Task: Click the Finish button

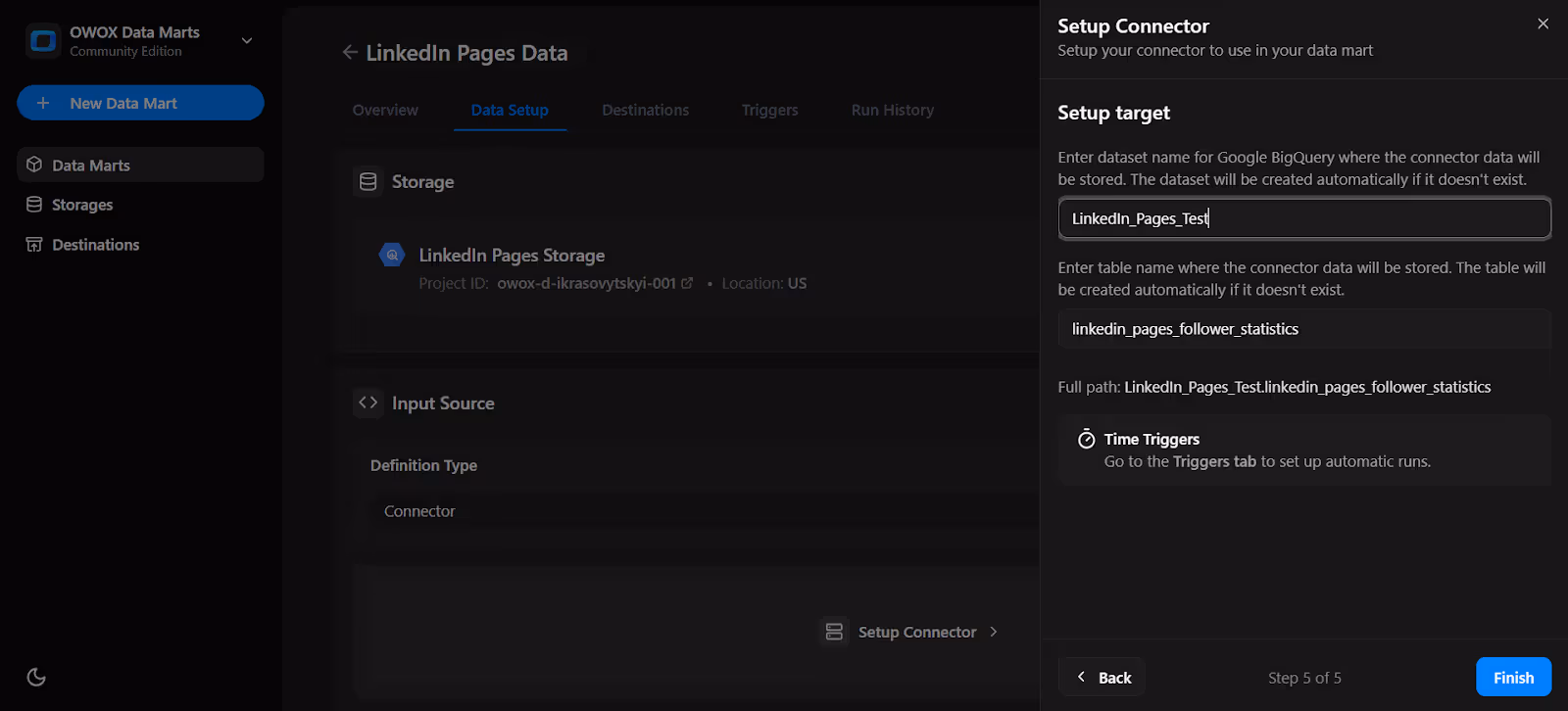Action: (x=1513, y=677)
